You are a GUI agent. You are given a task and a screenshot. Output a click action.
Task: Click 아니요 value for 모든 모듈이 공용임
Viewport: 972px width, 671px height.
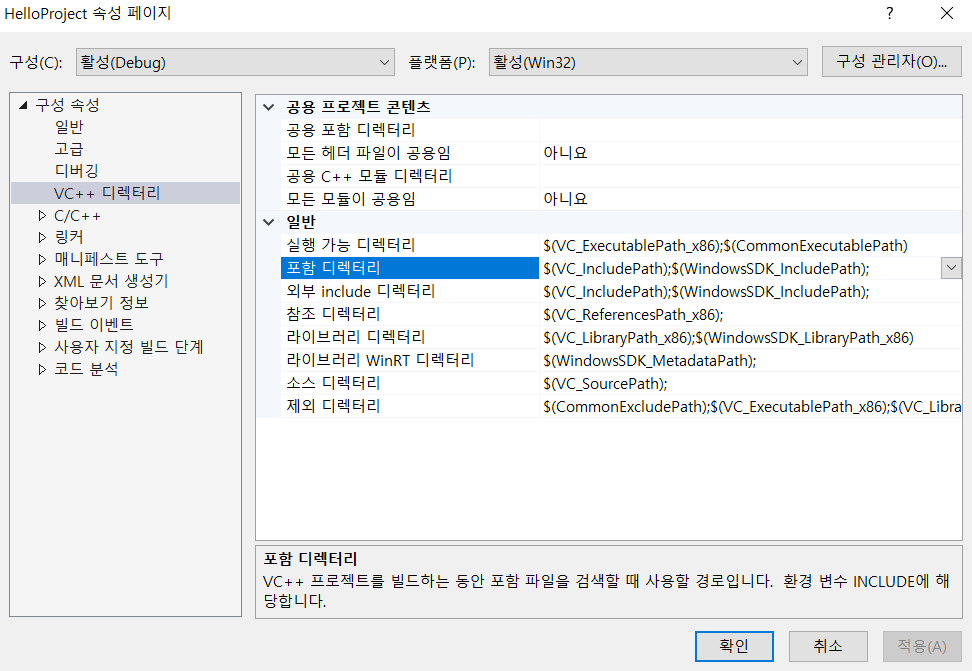[565, 198]
